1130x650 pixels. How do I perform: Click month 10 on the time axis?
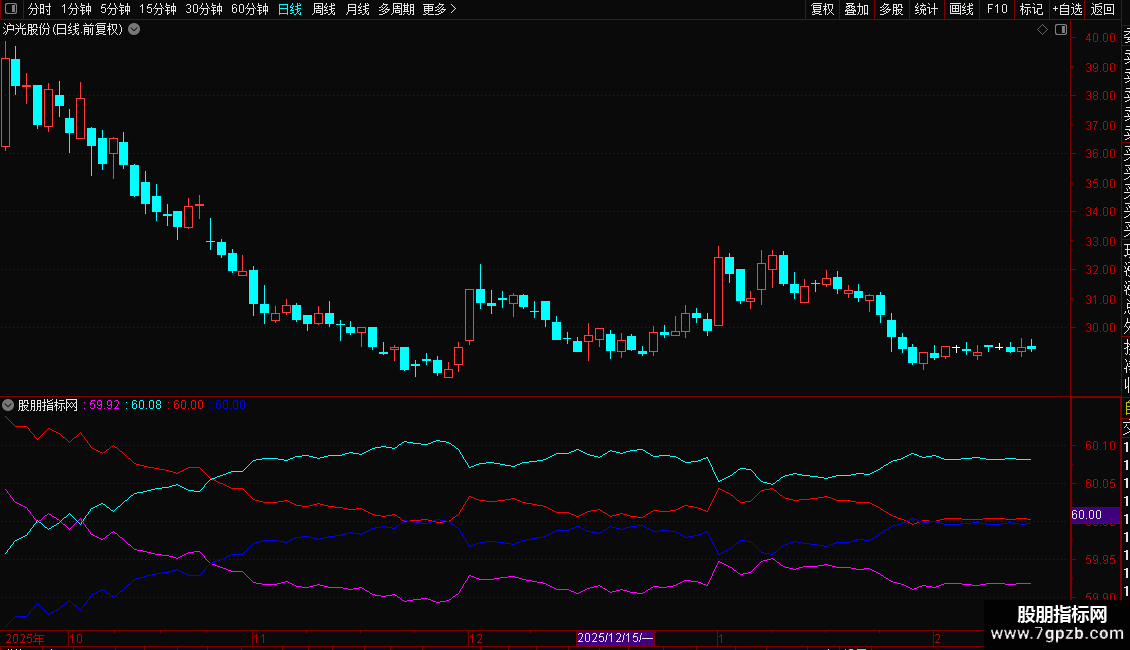click(x=76, y=638)
